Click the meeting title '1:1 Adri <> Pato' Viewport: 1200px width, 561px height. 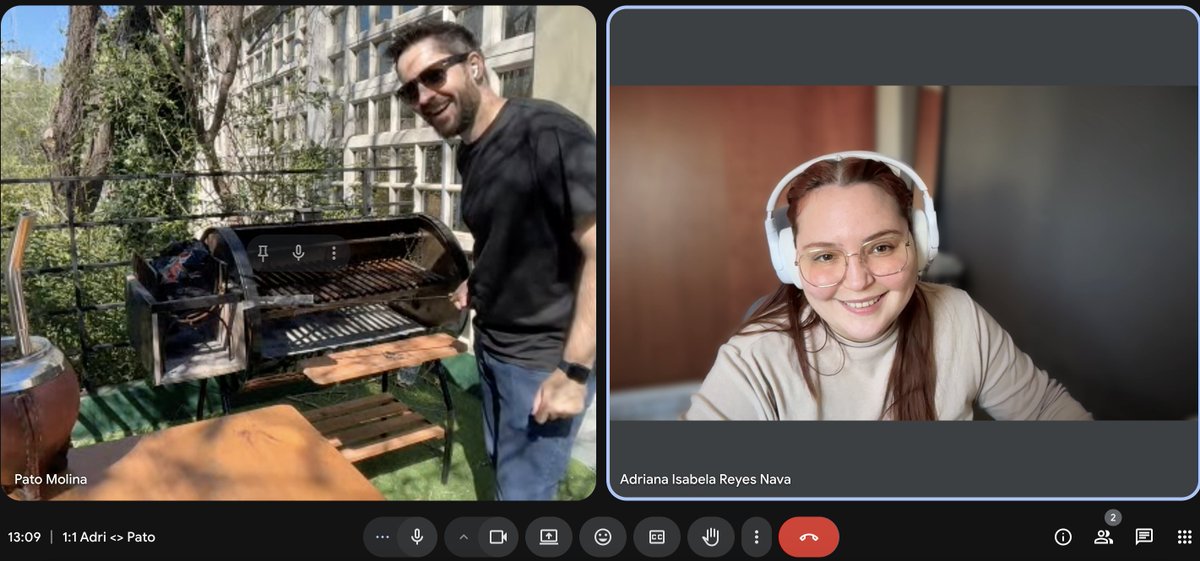pos(109,537)
